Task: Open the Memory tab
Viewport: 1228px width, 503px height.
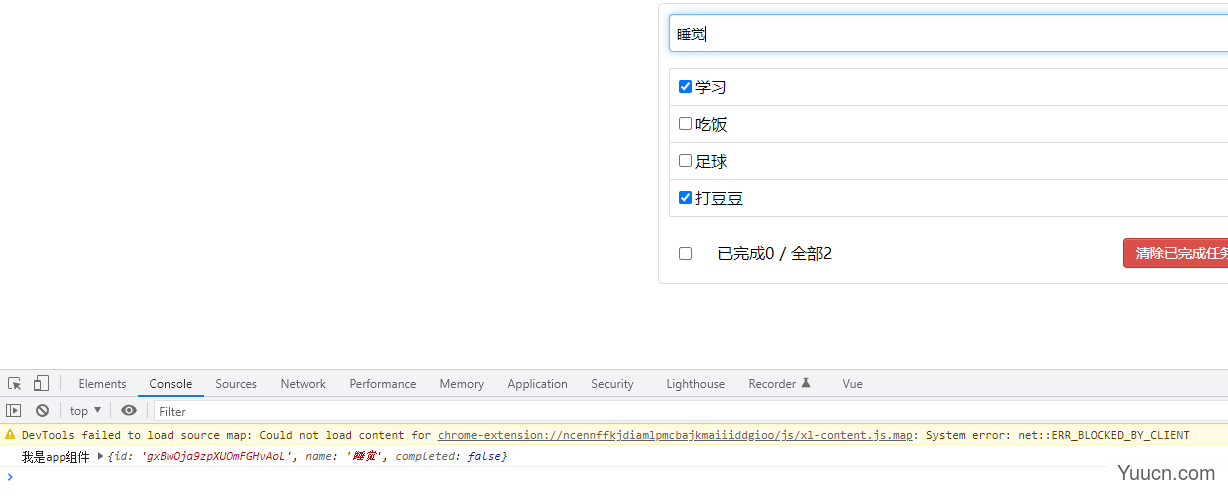Action: point(461,384)
